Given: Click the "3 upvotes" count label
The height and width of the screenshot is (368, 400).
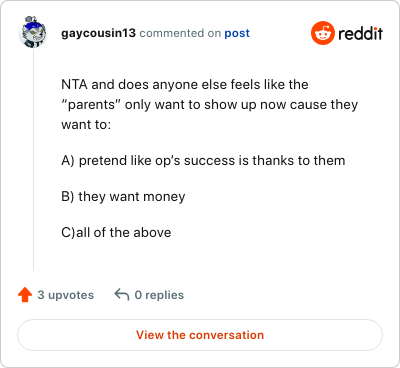Looking at the screenshot, I should pos(66,295).
